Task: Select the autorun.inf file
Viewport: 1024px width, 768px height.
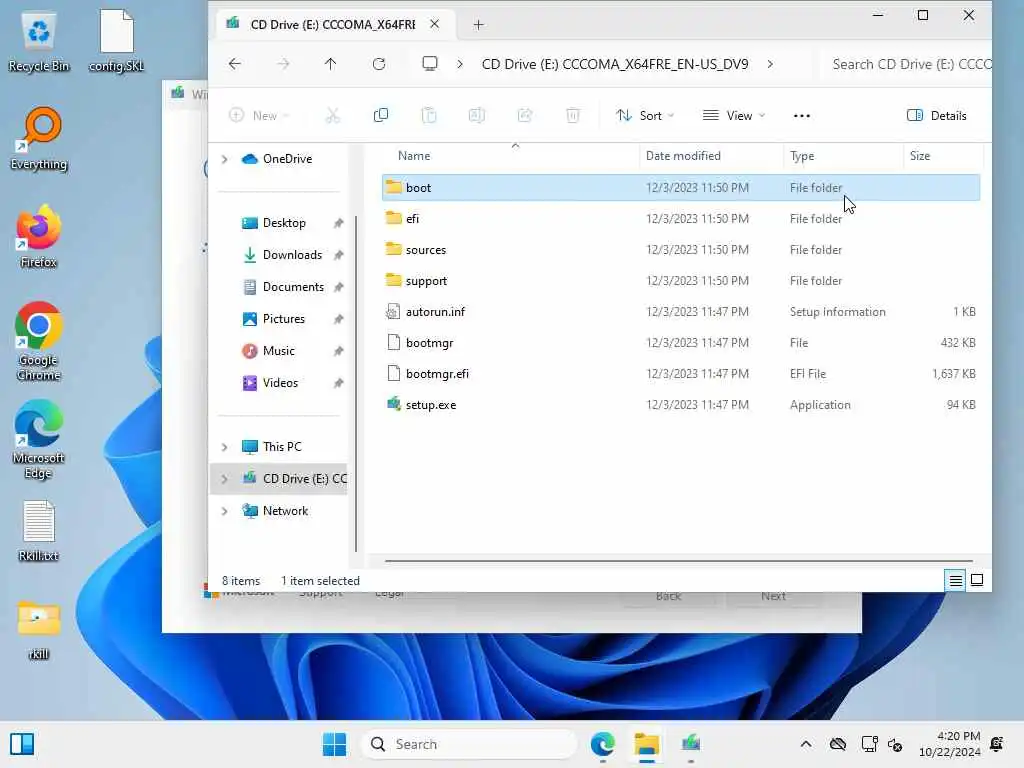Action: click(680, 312)
